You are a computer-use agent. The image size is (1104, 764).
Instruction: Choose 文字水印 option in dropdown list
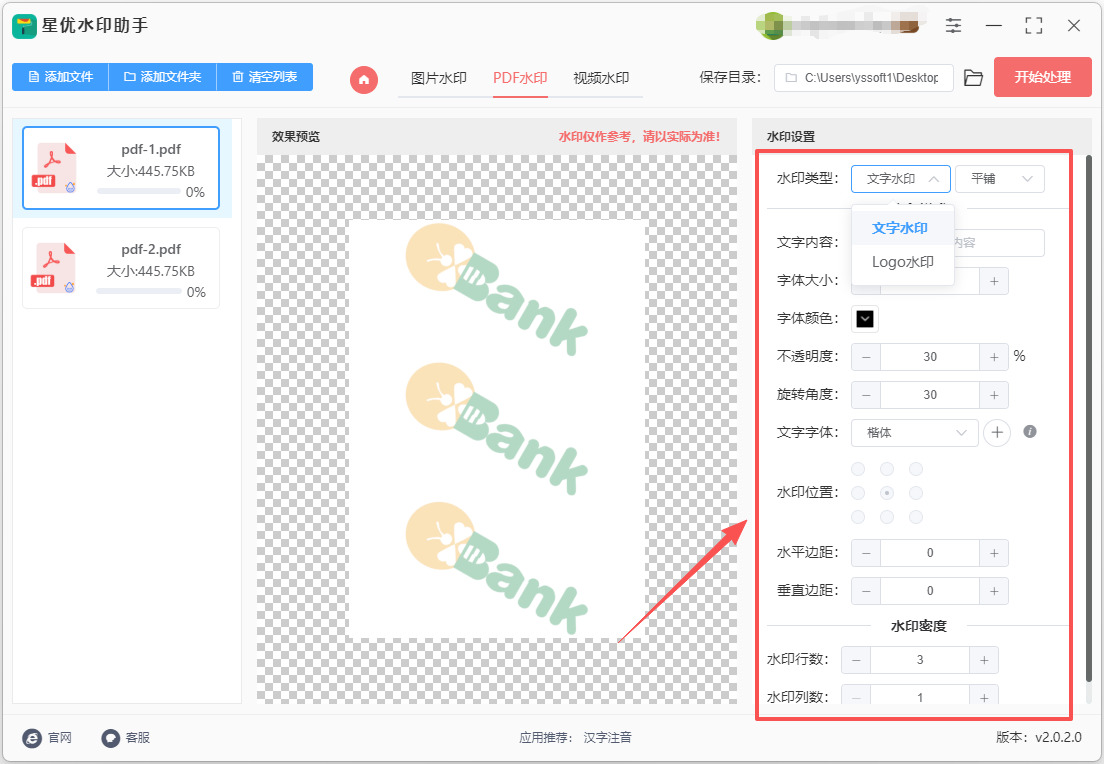903,228
